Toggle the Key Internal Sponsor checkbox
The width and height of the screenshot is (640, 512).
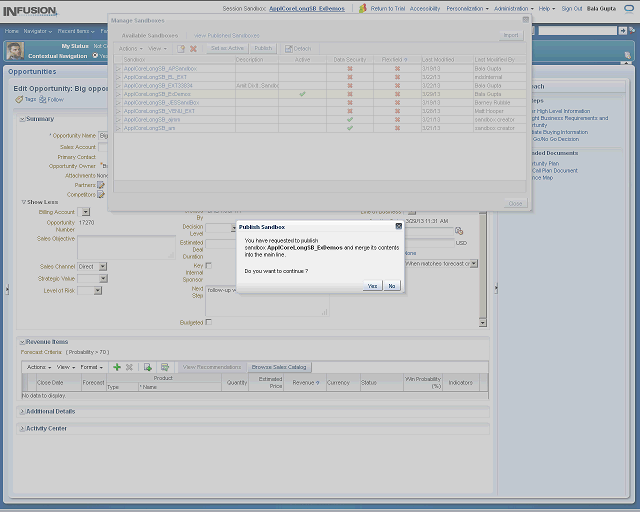[209, 265]
